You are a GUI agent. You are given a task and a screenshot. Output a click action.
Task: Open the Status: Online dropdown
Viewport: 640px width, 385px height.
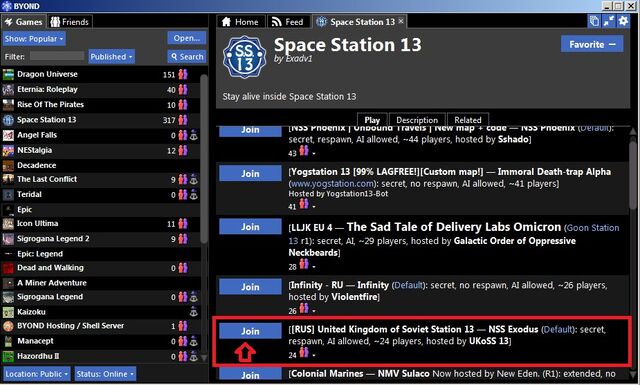pyautogui.click(x=105, y=374)
